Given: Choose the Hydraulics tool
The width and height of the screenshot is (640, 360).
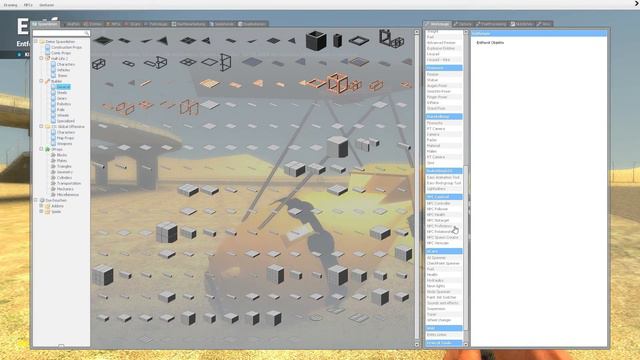Looking at the screenshot, I should (x=444, y=280).
